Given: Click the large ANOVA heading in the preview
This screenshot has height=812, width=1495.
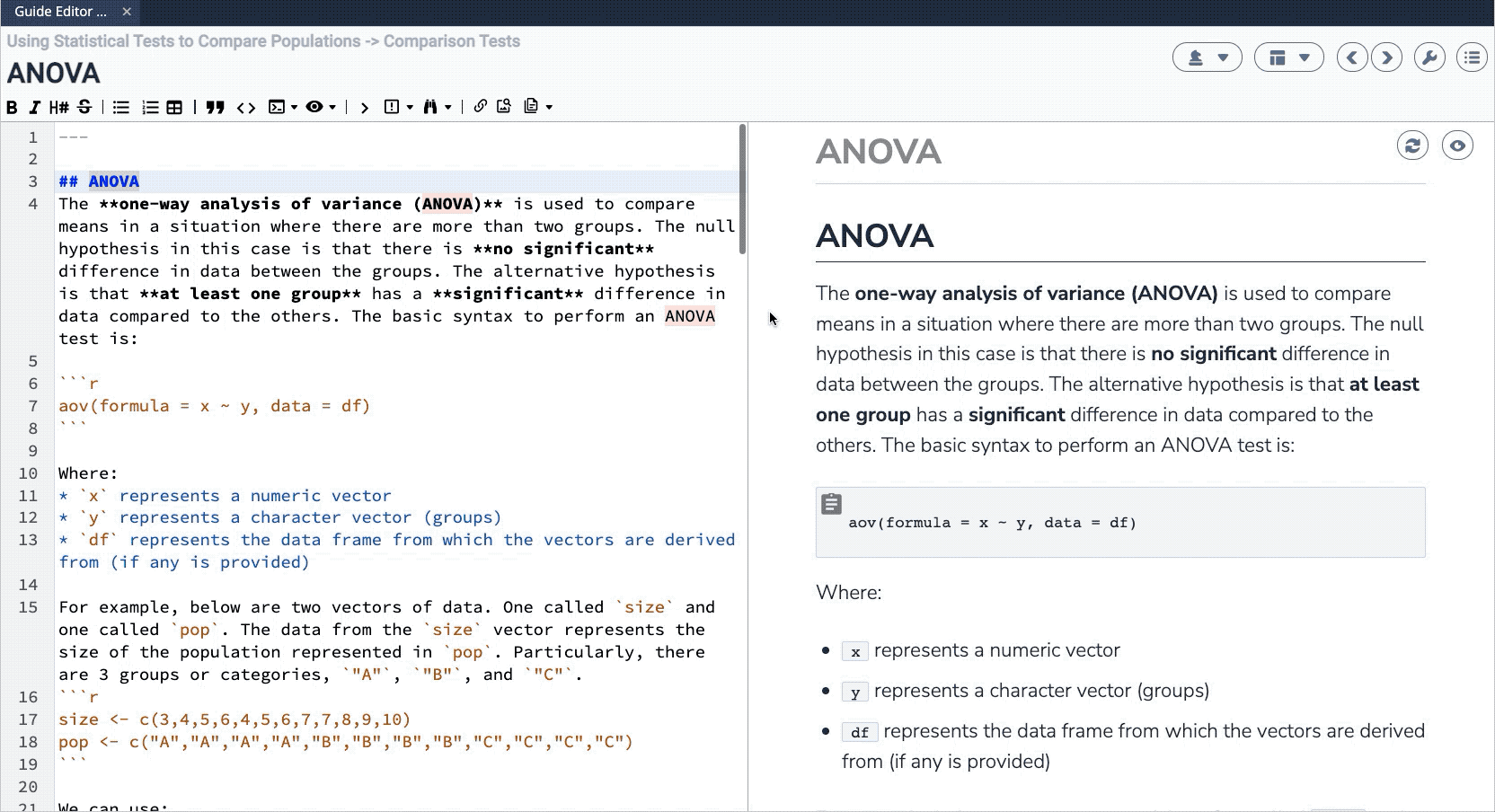Looking at the screenshot, I should 875,236.
